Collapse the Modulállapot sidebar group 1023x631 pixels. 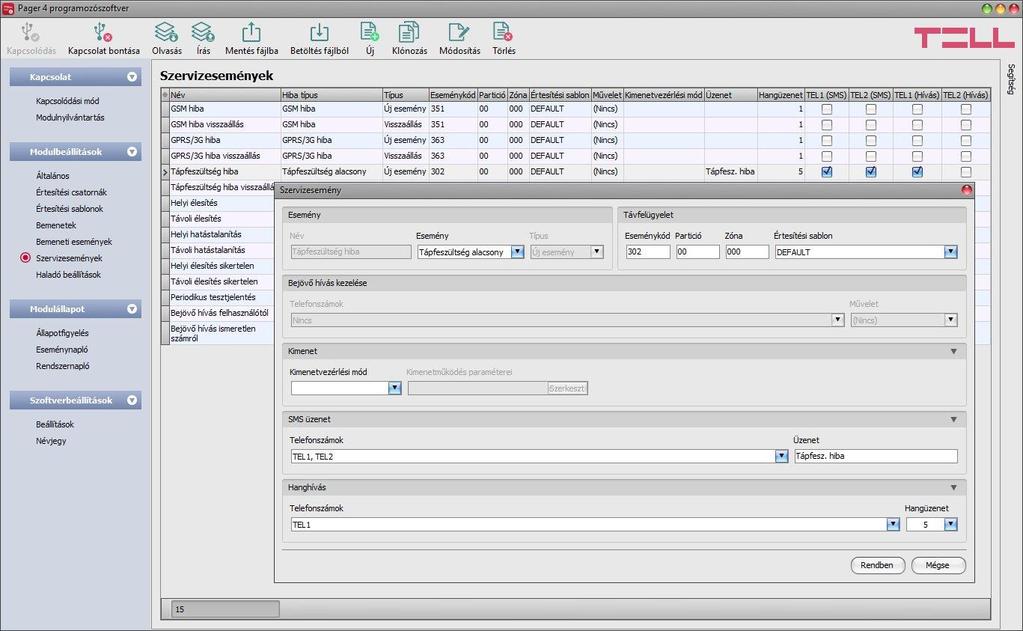(132, 309)
